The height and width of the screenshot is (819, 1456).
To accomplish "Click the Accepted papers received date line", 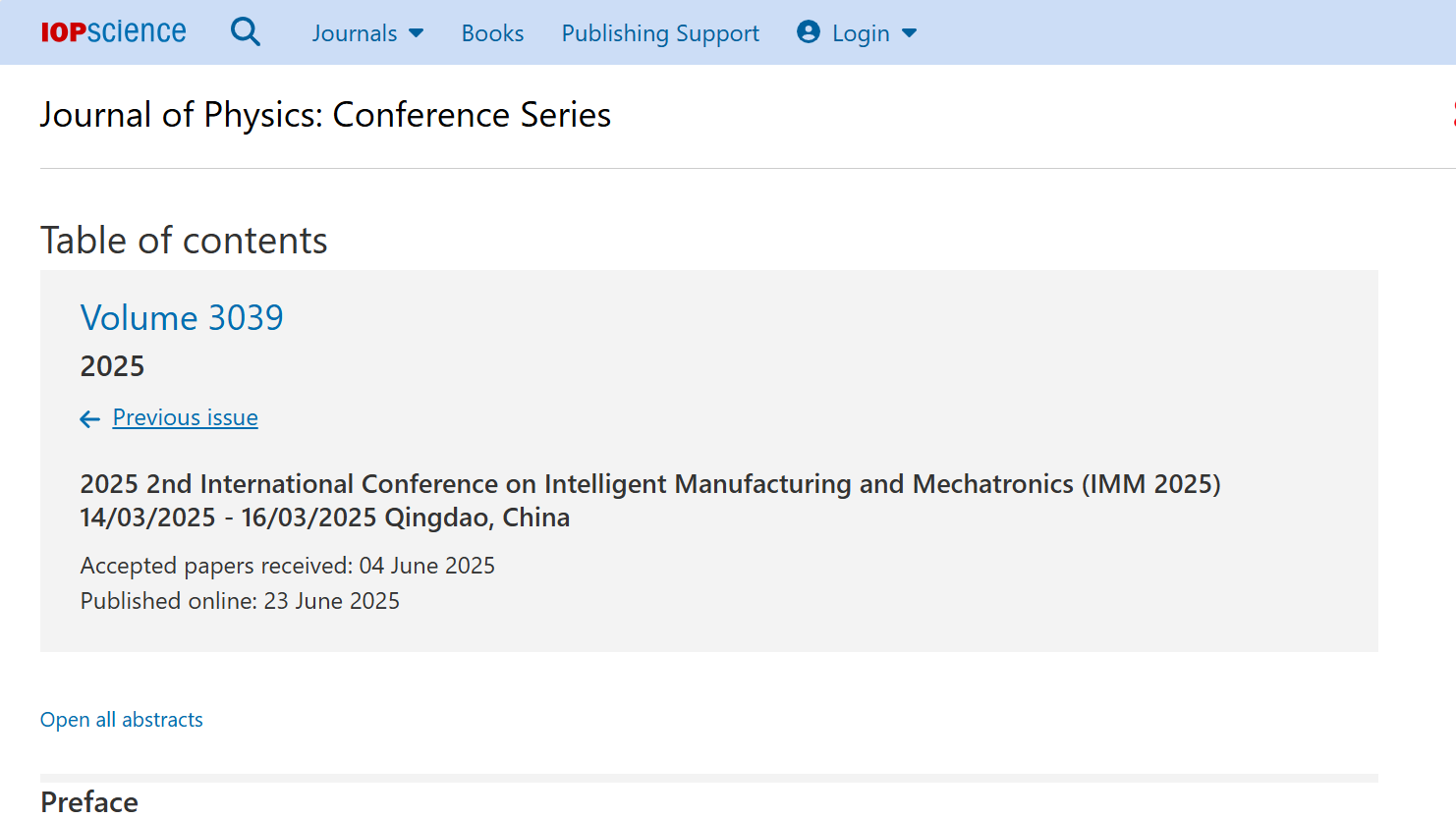I will (287, 566).
